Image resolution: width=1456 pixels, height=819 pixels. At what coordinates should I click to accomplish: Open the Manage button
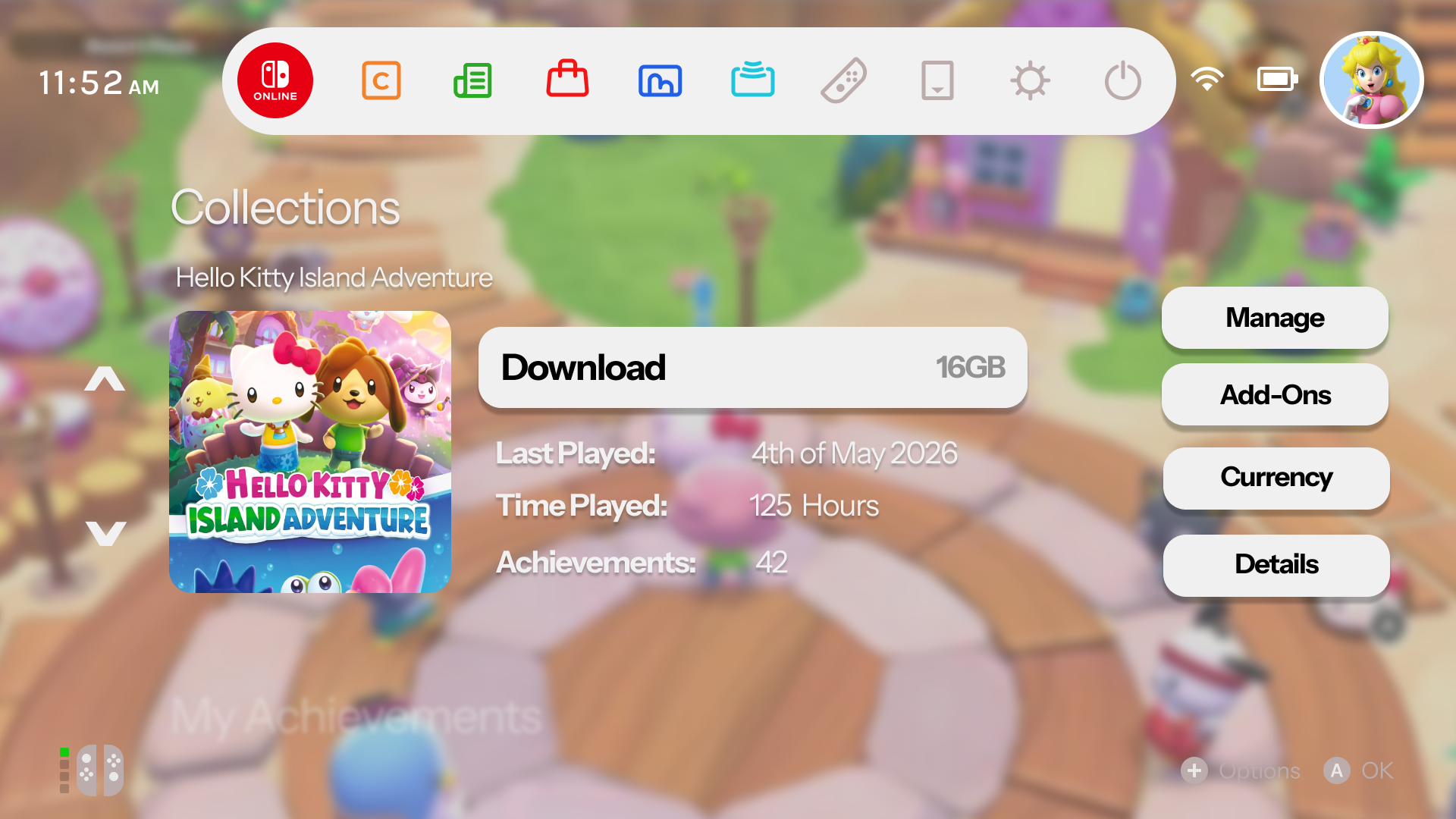point(1275,318)
